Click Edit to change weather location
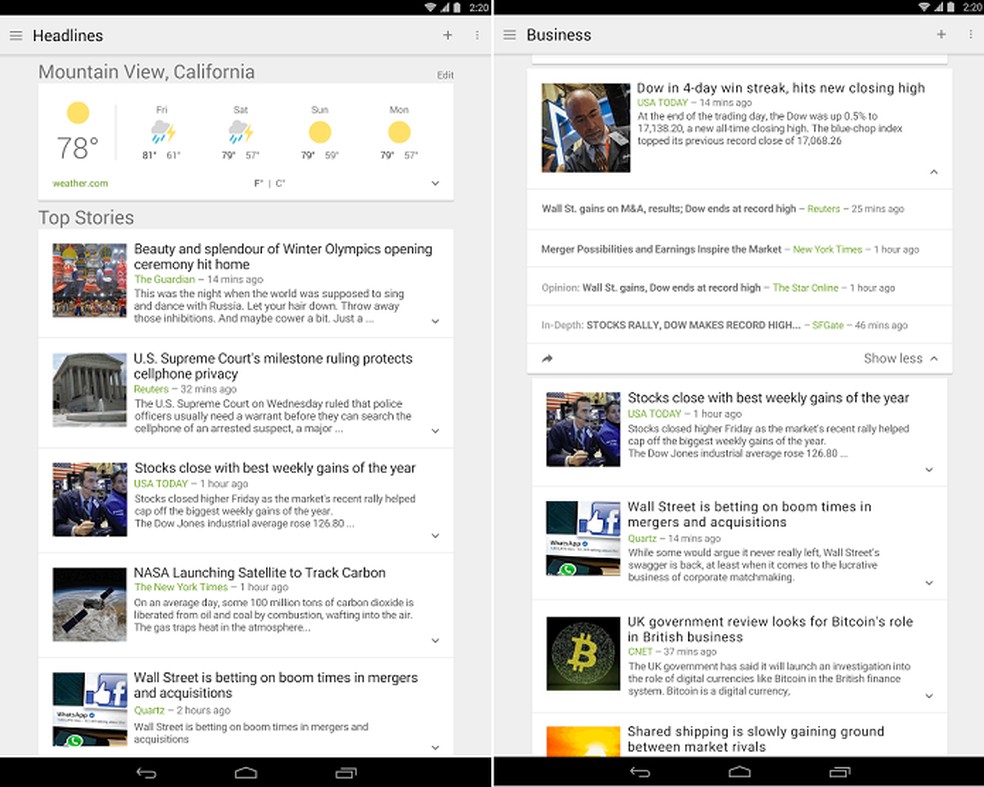Viewport: 984px width, 787px height. tap(445, 74)
